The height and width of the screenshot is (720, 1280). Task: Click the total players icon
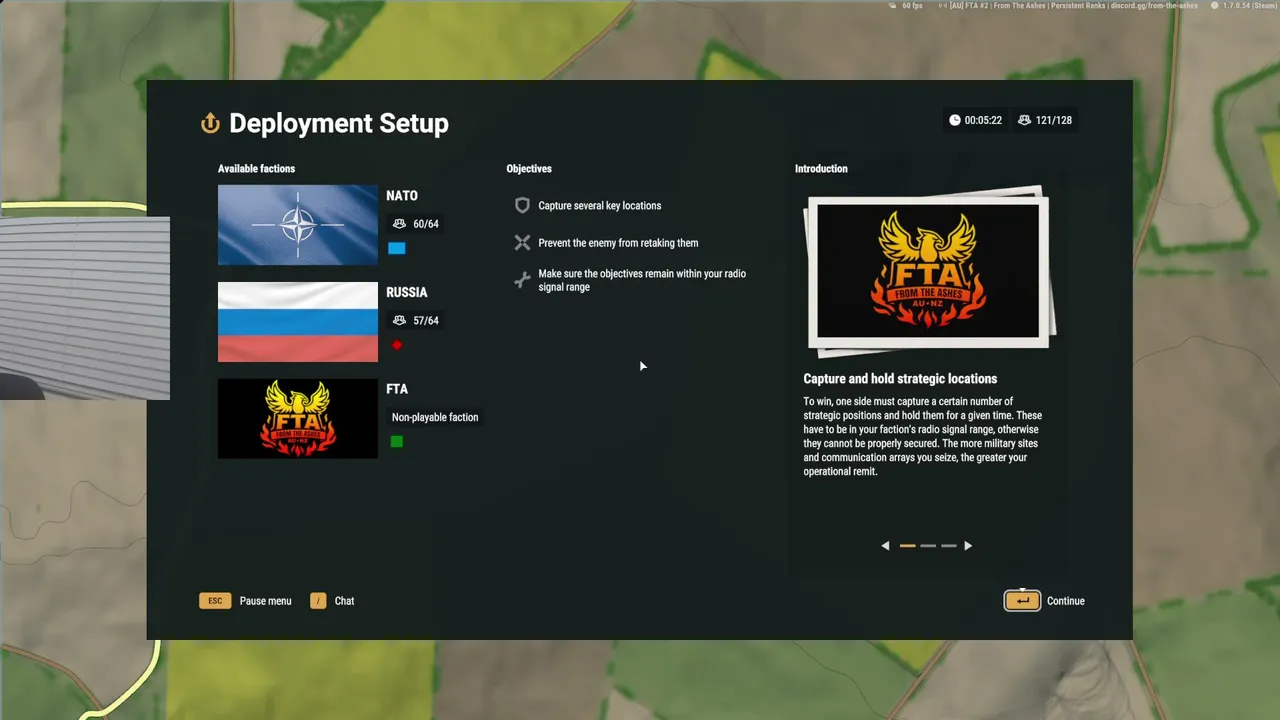click(x=1024, y=120)
